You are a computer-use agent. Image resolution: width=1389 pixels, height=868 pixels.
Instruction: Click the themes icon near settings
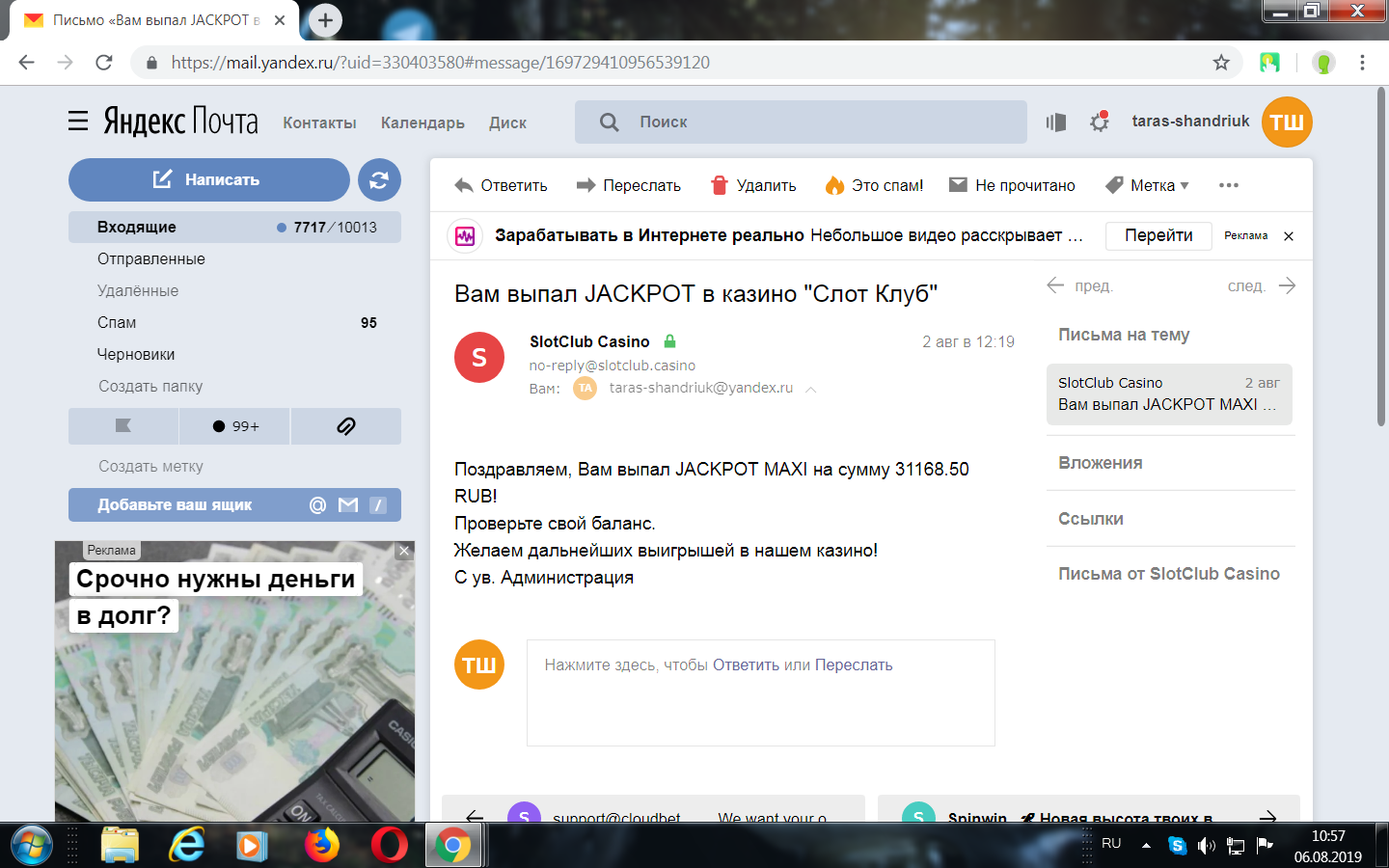tap(1056, 122)
